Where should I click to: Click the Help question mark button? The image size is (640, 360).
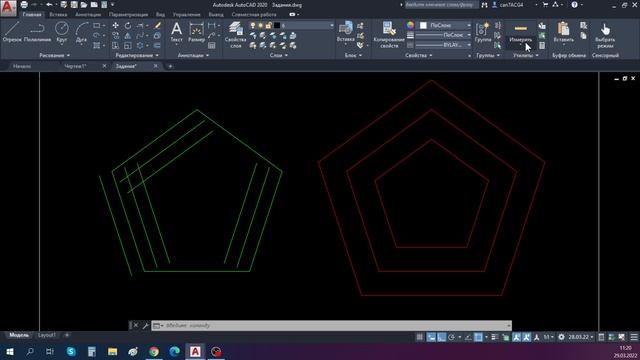(574, 5)
